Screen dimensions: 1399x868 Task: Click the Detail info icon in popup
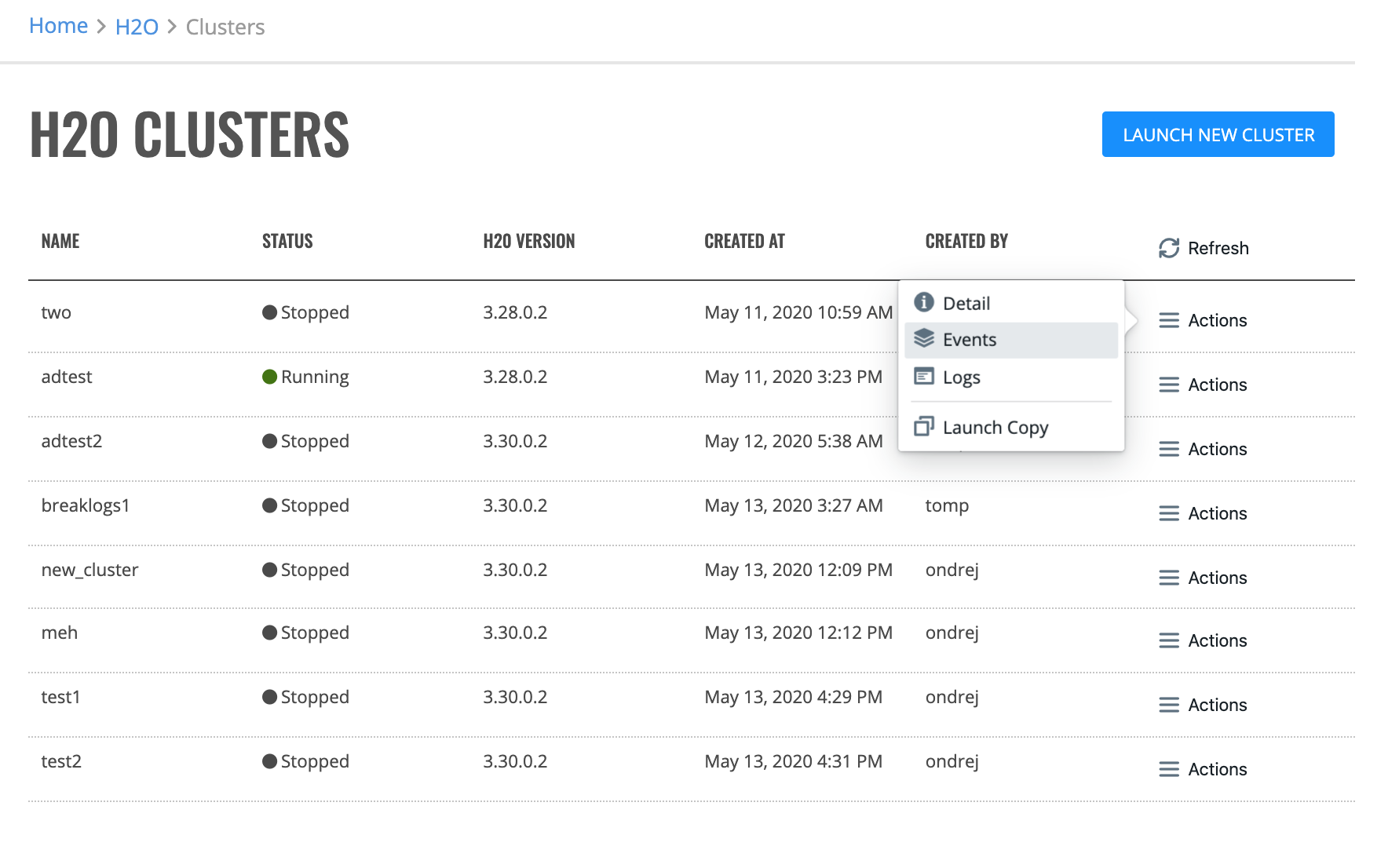924,302
